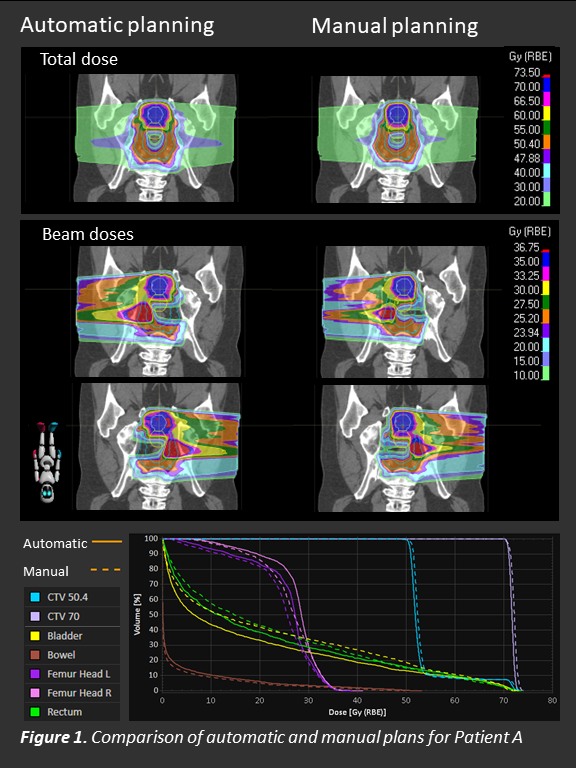This screenshot has width=576, height=768.
Task: Select the Automatic planning column heading
Action: click(x=117, y=25)
